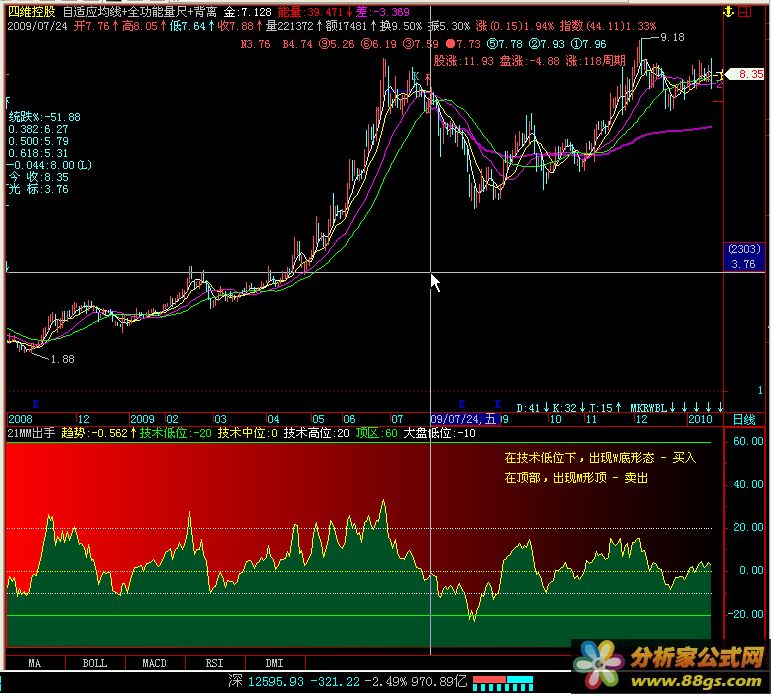Screen dimensions: 773x696
Task: Click the -20.00 axis value in sub-chart
Action: pyautogui.click(x=746, y=614)
